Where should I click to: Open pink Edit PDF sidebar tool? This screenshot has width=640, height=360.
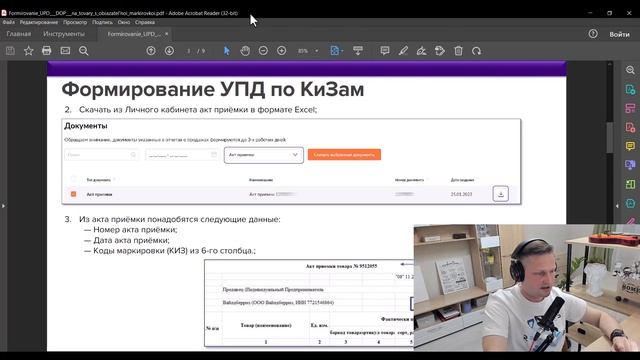point(630,108)
